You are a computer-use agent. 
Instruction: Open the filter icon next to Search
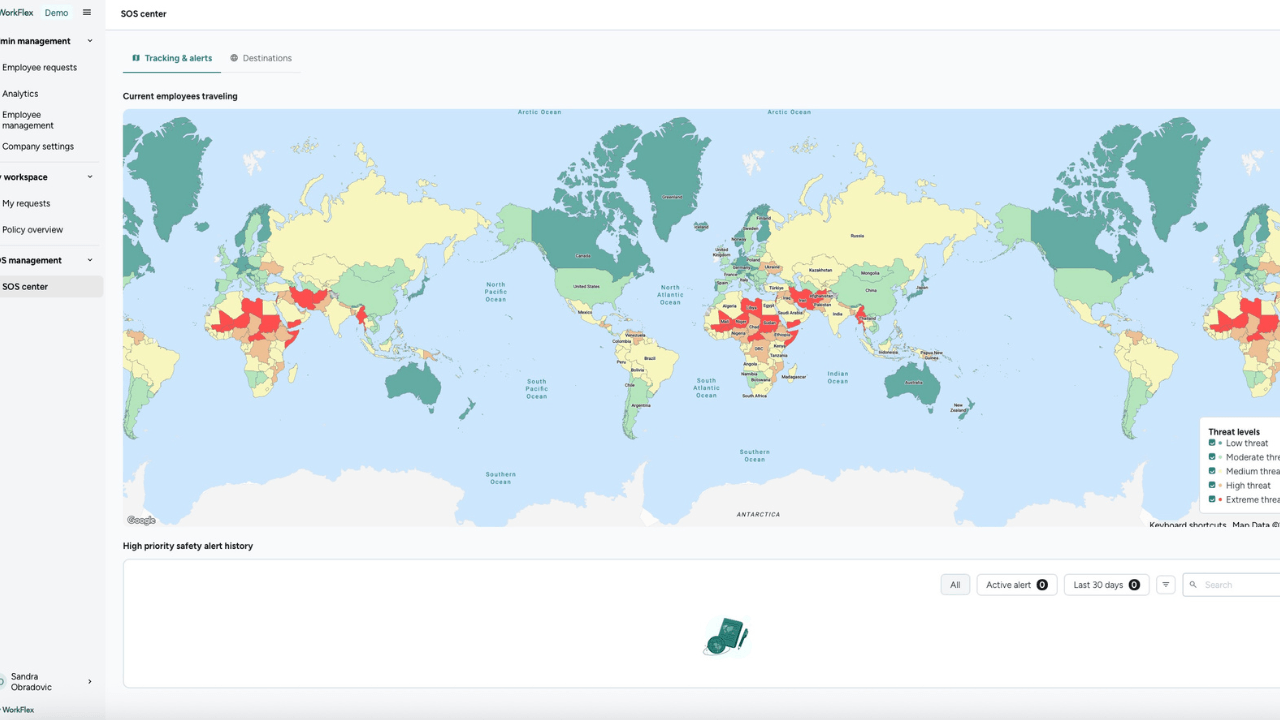pyautogui.click(x=1165, y=584)
